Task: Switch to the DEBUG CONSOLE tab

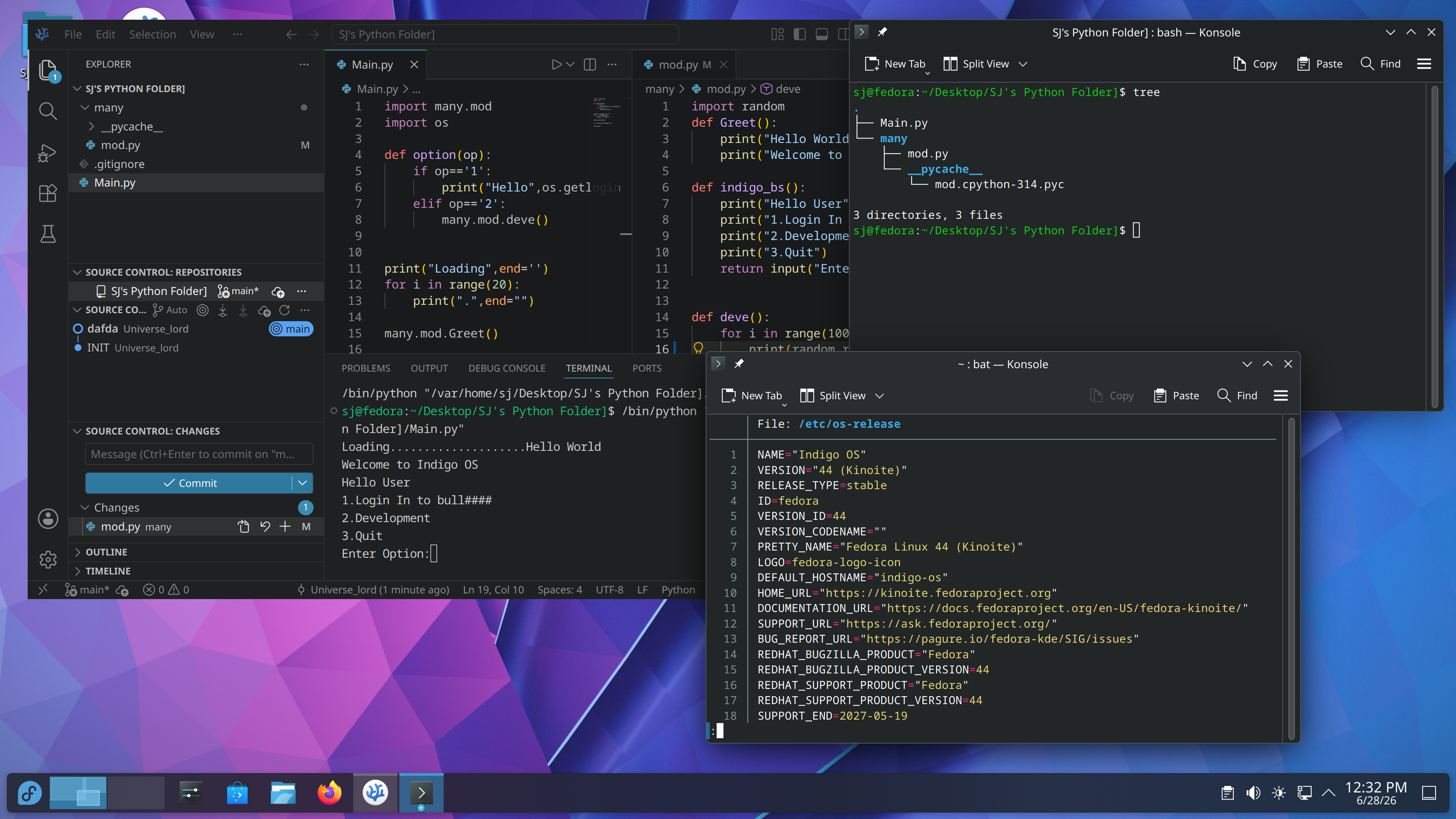Action: pyautogui.click(x=507, y=368)
